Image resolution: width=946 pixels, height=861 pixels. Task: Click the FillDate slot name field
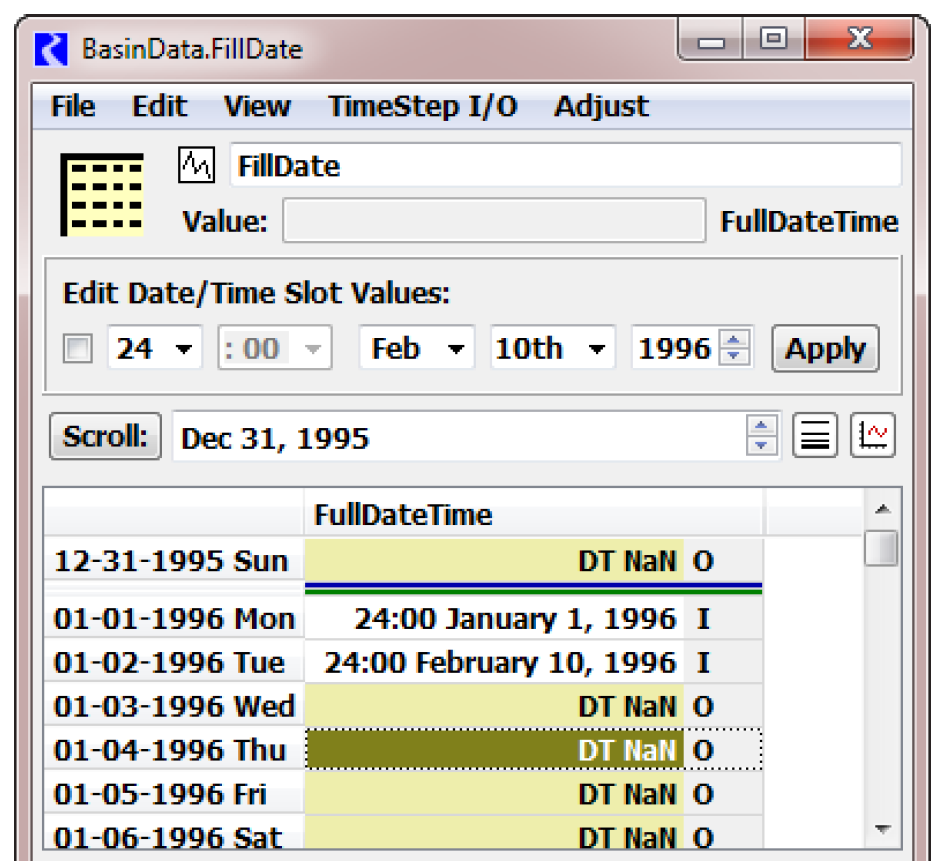(565, 165)
